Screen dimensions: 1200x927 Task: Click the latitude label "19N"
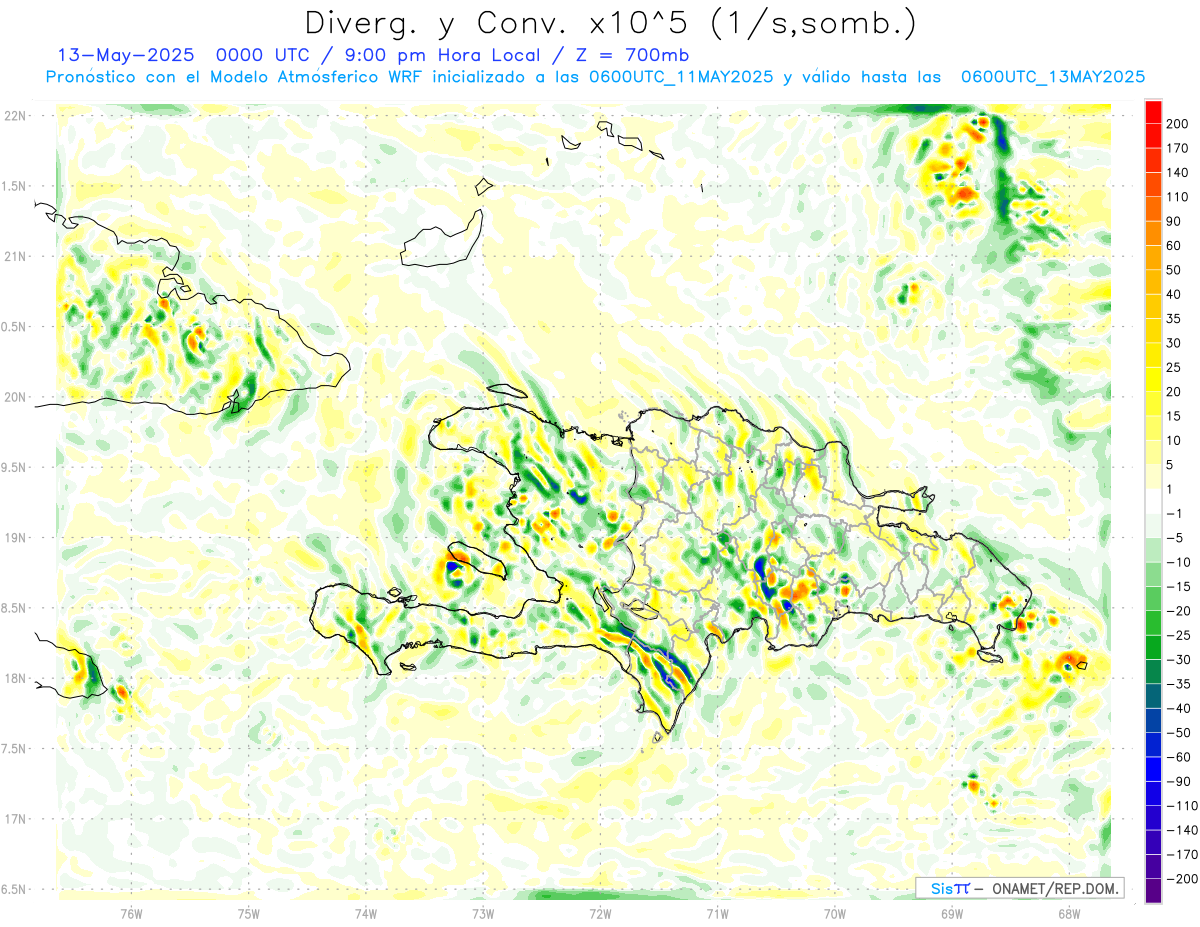15,537
